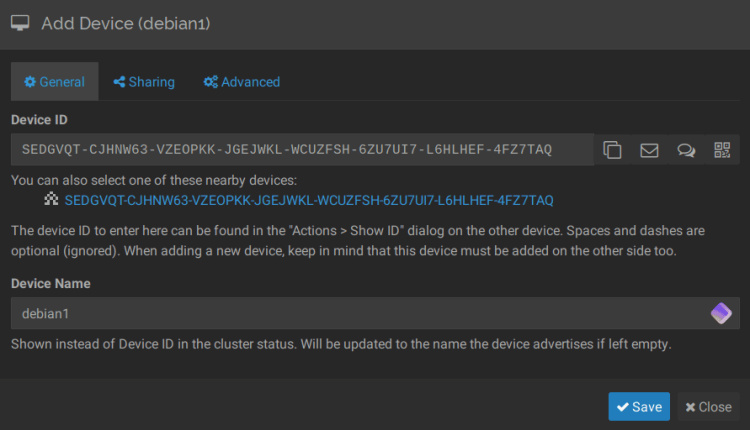Share the Device ID by email

click(649, 151)
